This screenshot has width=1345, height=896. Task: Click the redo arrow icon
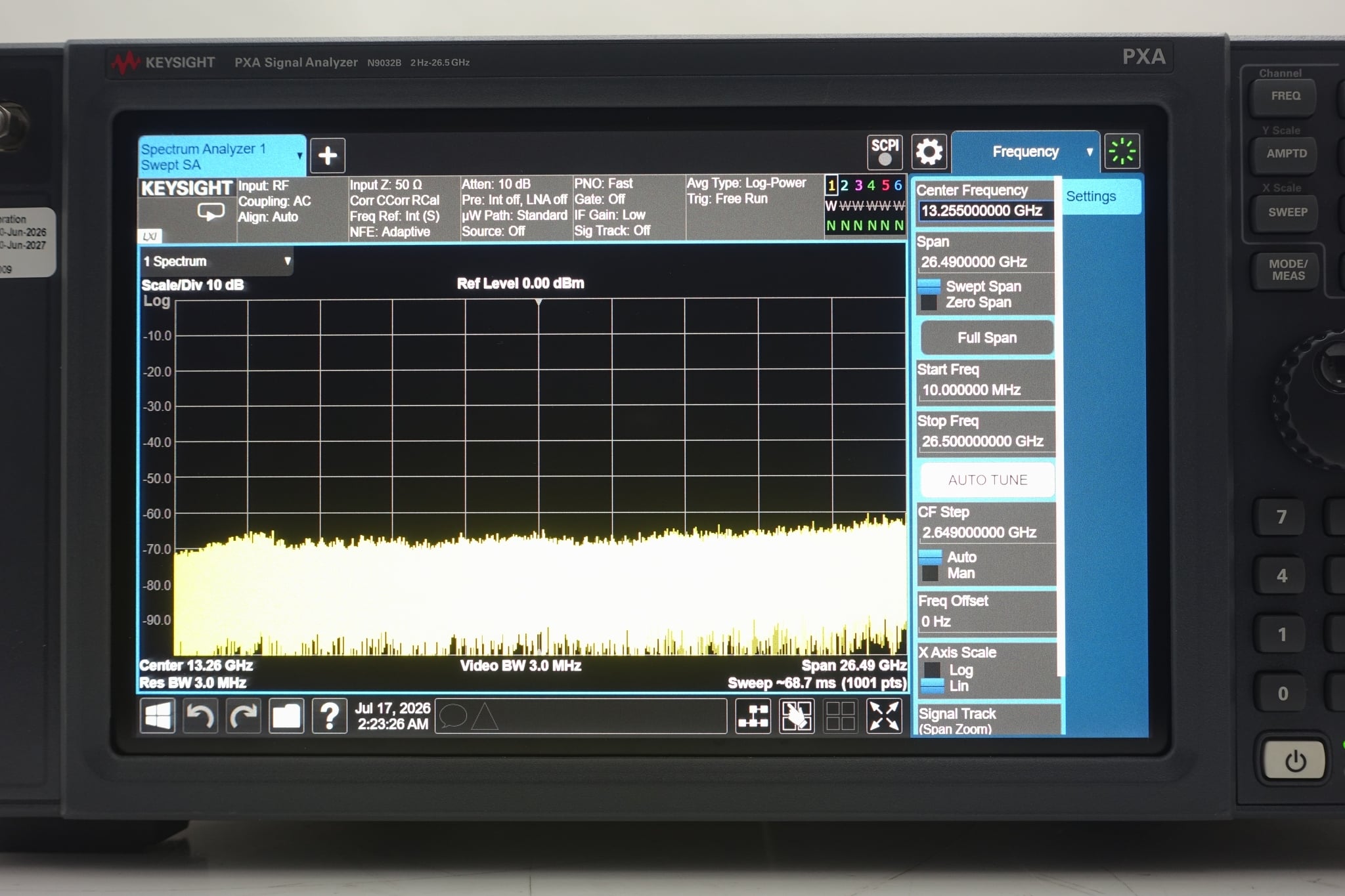click(x=243, y=715)
